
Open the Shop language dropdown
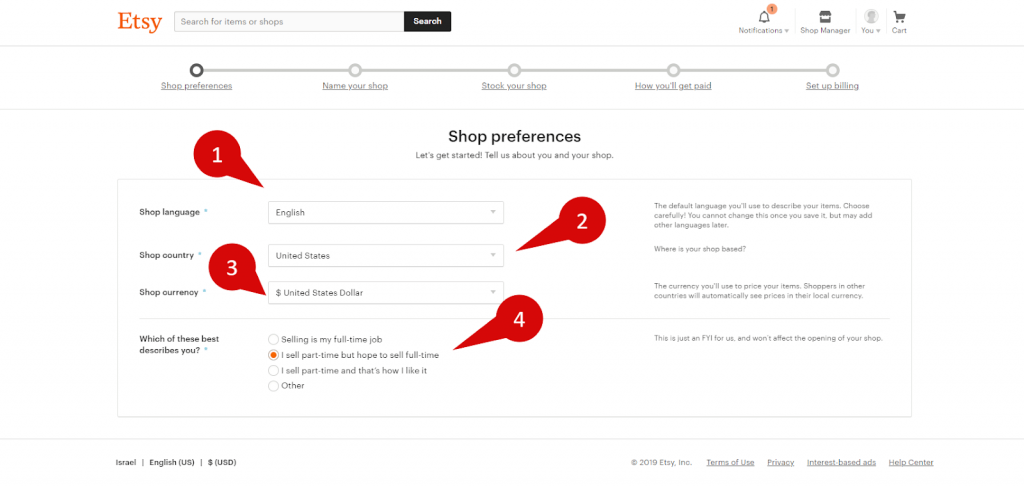386,212
